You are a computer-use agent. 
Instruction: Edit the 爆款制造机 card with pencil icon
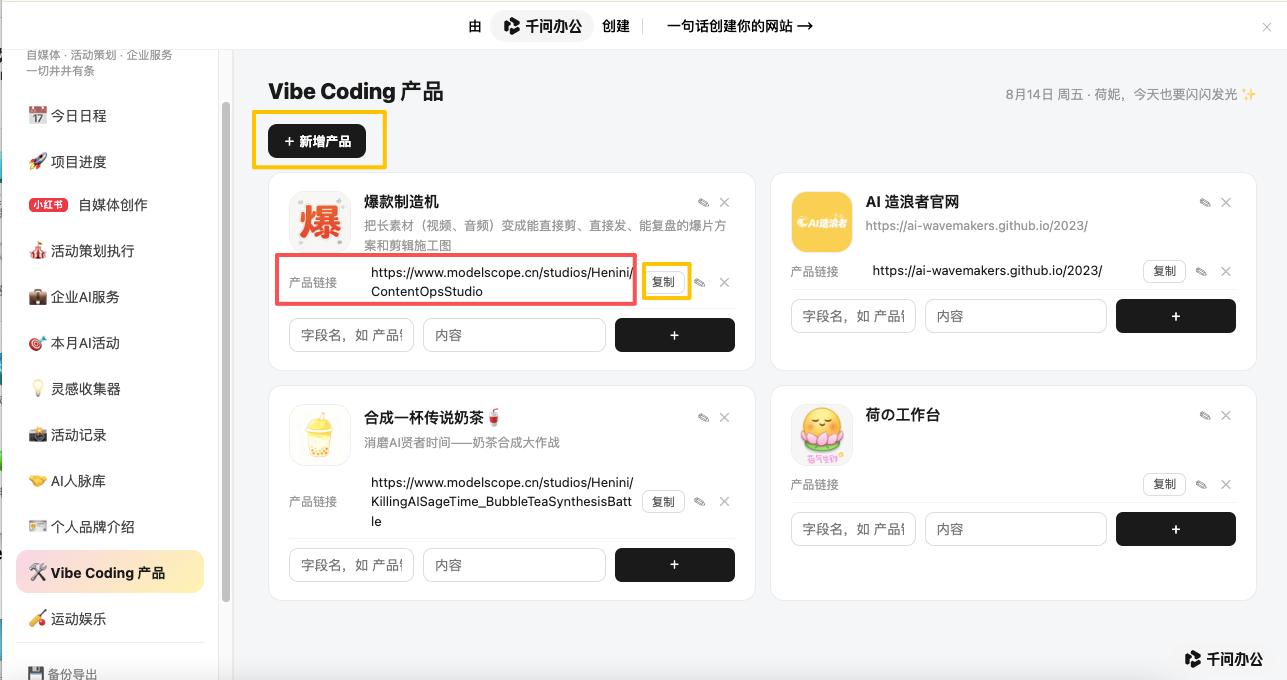(703, 203)
